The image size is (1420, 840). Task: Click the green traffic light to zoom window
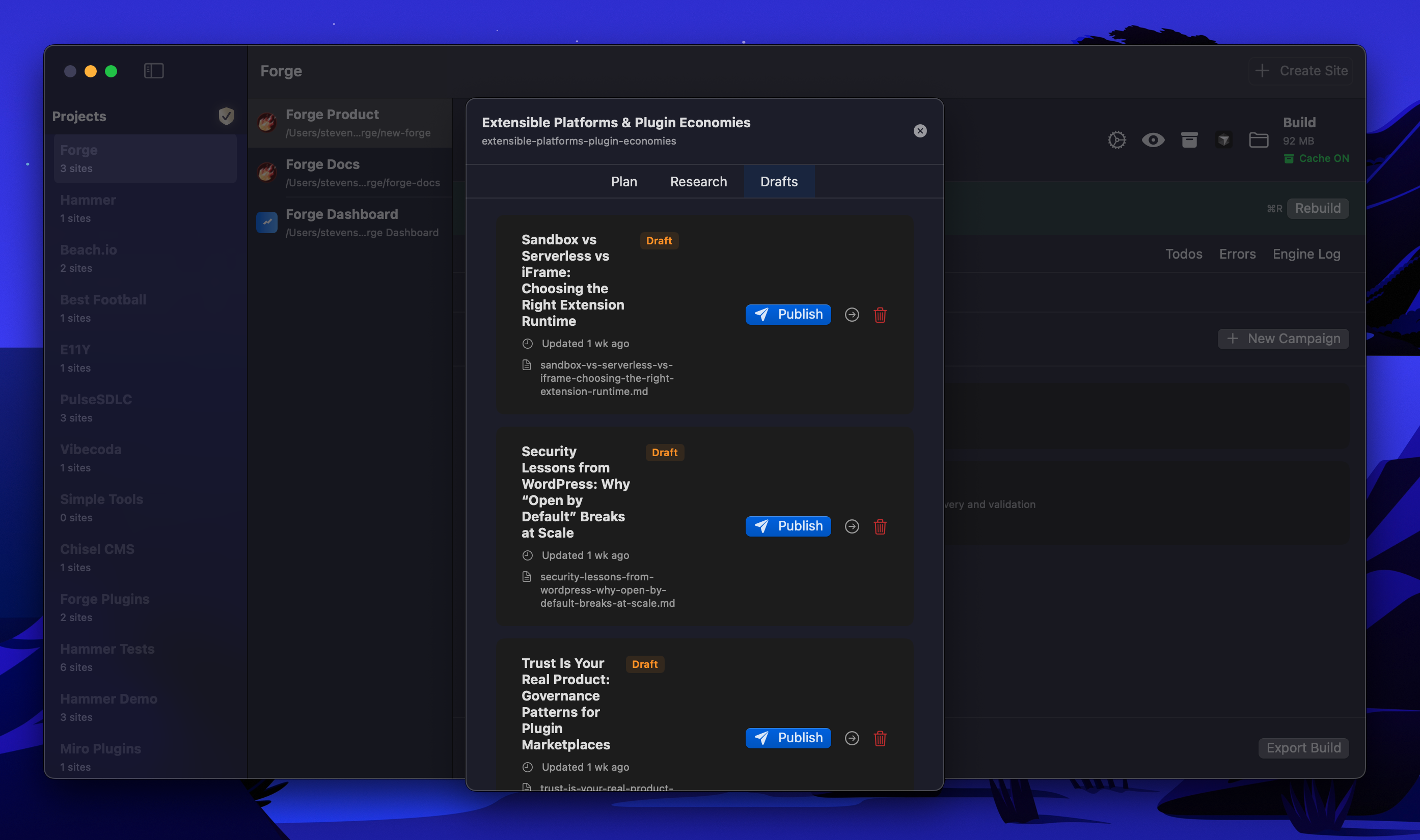point(112,71)
